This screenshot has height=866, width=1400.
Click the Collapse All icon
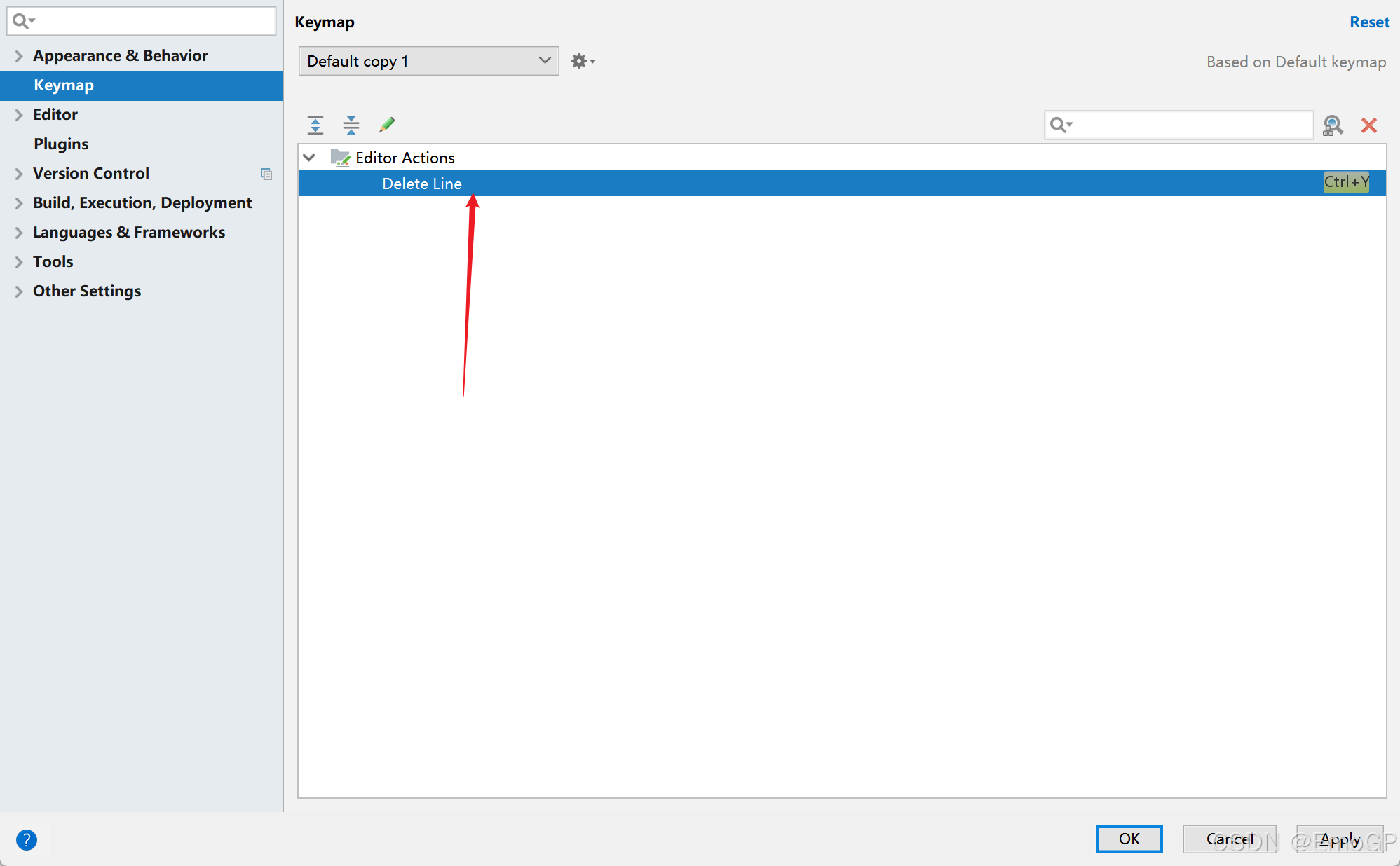click(x=351, y=125)
